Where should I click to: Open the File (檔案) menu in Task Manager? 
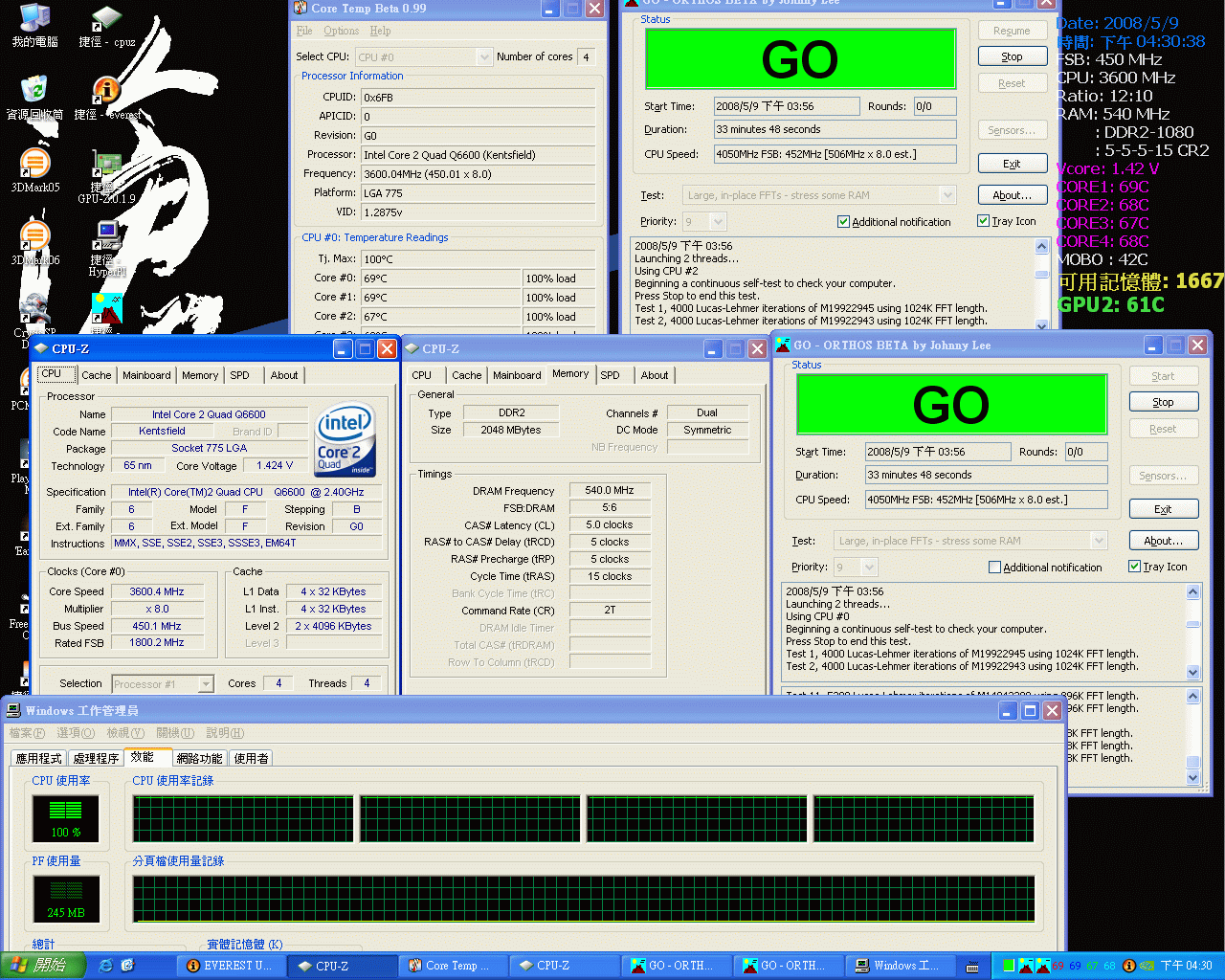tap(27, 733)
